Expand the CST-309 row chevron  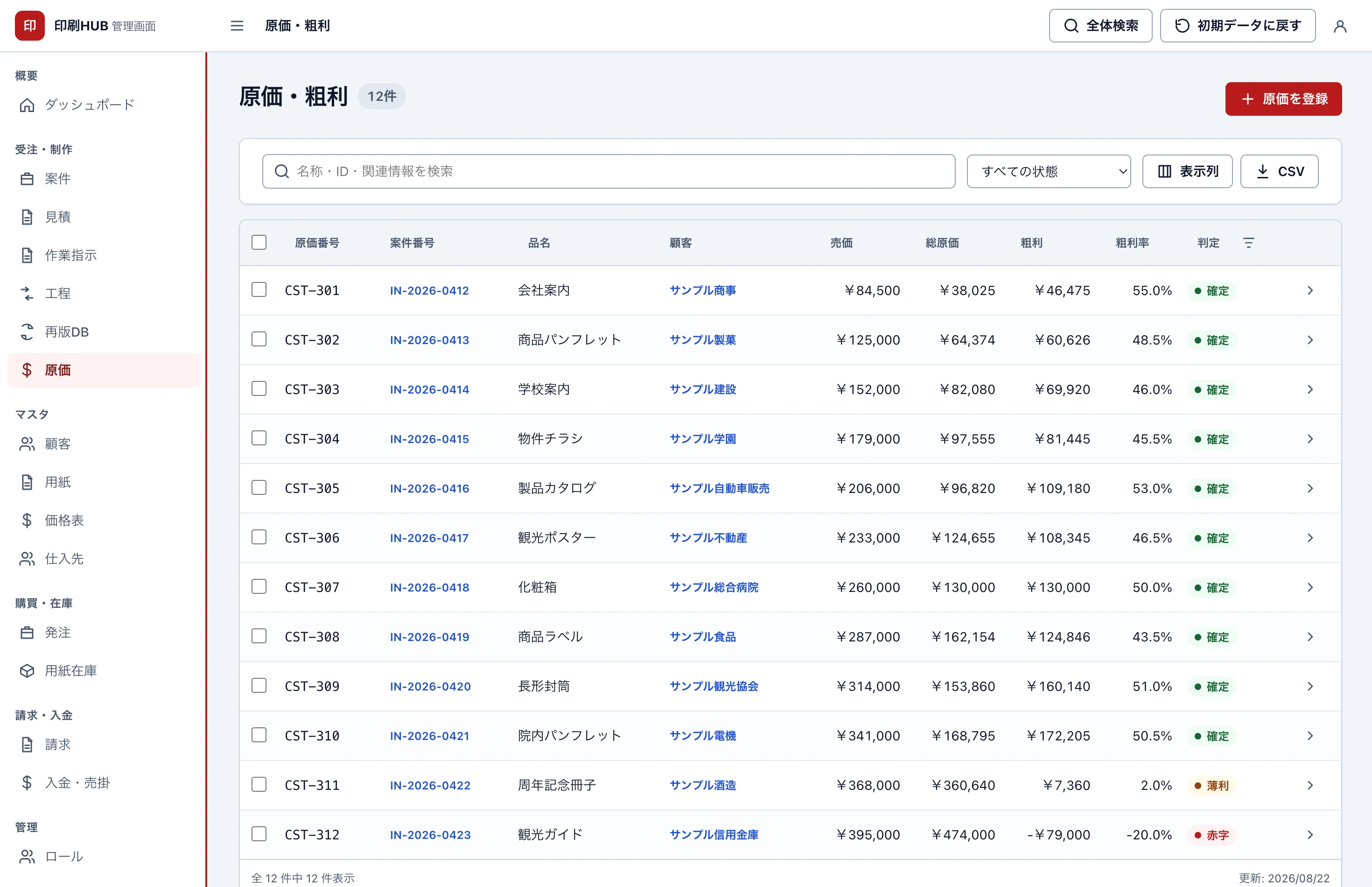tap(1310, 687)
